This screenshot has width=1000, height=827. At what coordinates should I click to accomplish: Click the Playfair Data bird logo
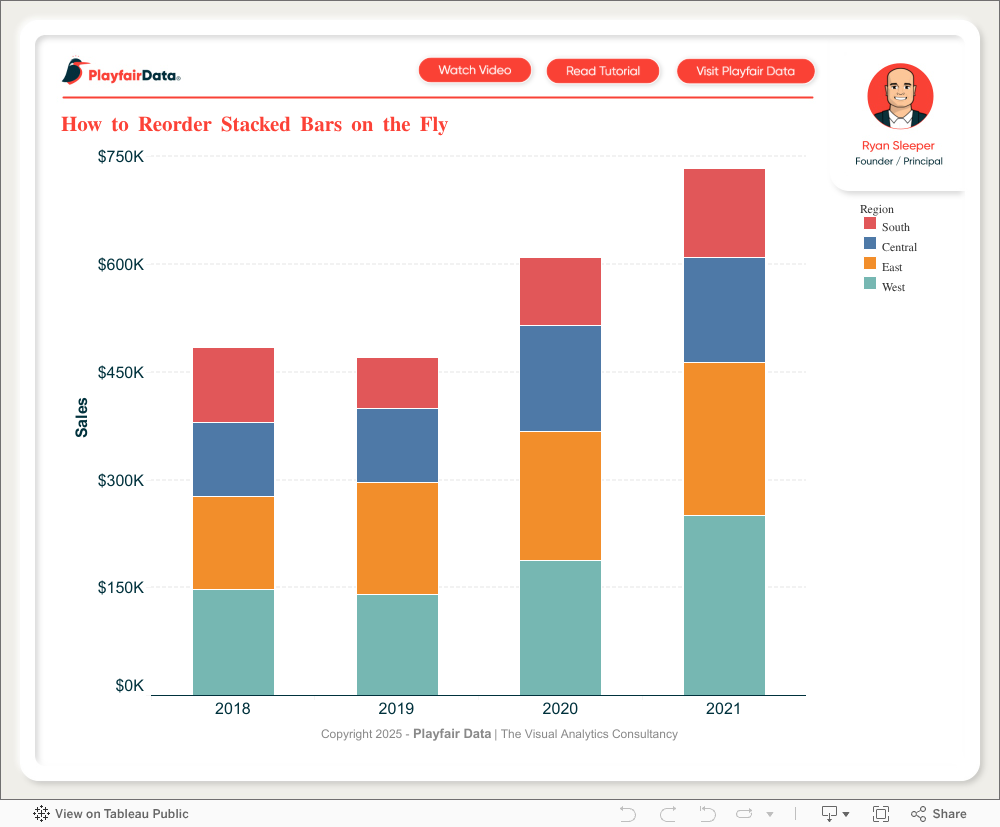[75, 72]
